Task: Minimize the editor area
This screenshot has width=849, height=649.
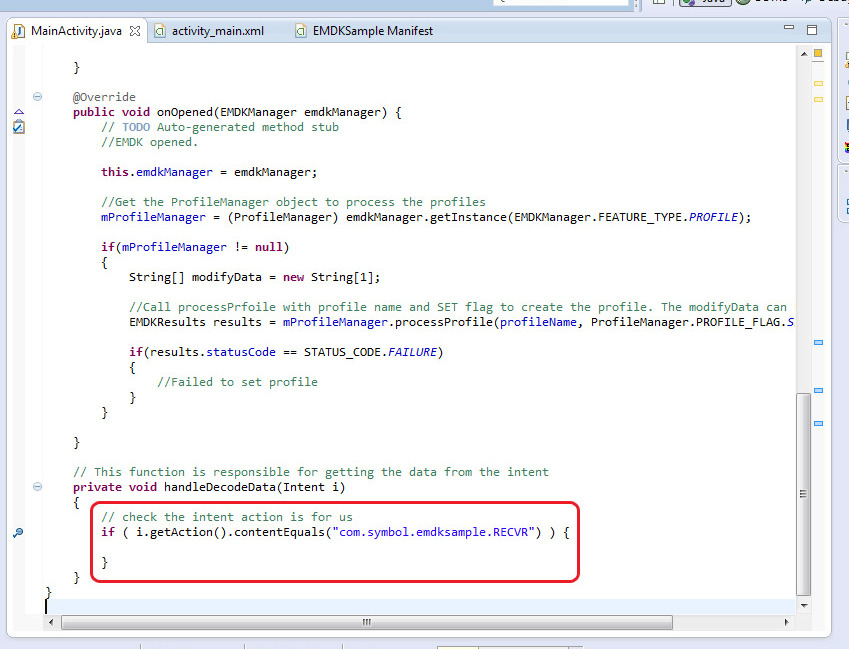Action: [x=790, y=28]
